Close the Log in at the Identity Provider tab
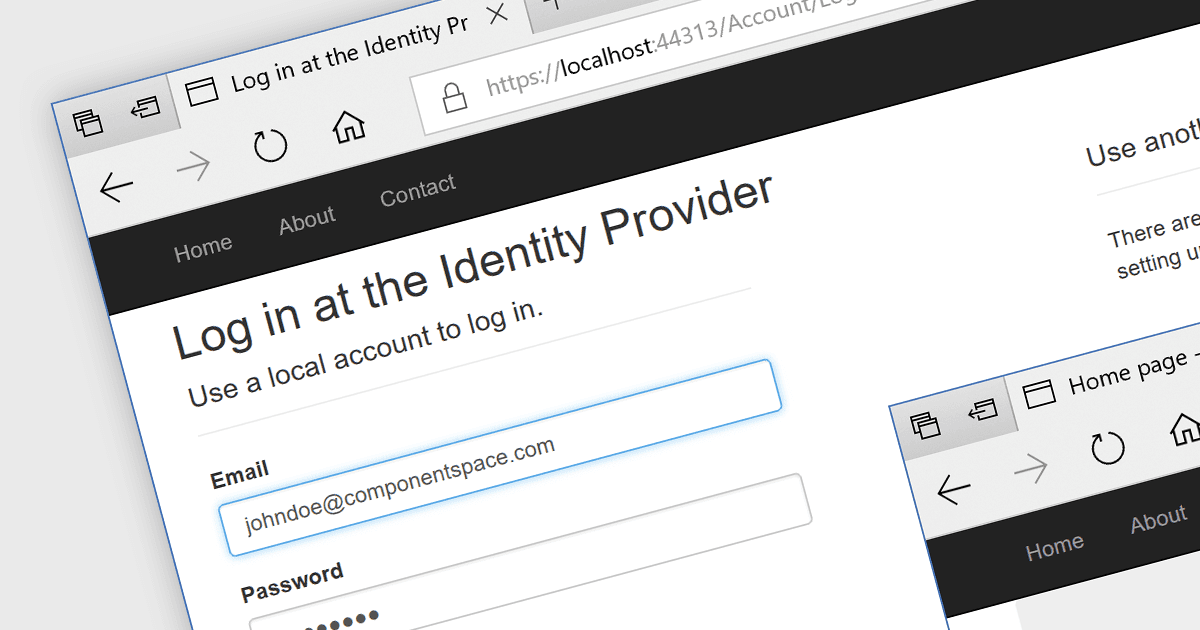This screenshot has height=630, width=1200. [x=497, y=16]
